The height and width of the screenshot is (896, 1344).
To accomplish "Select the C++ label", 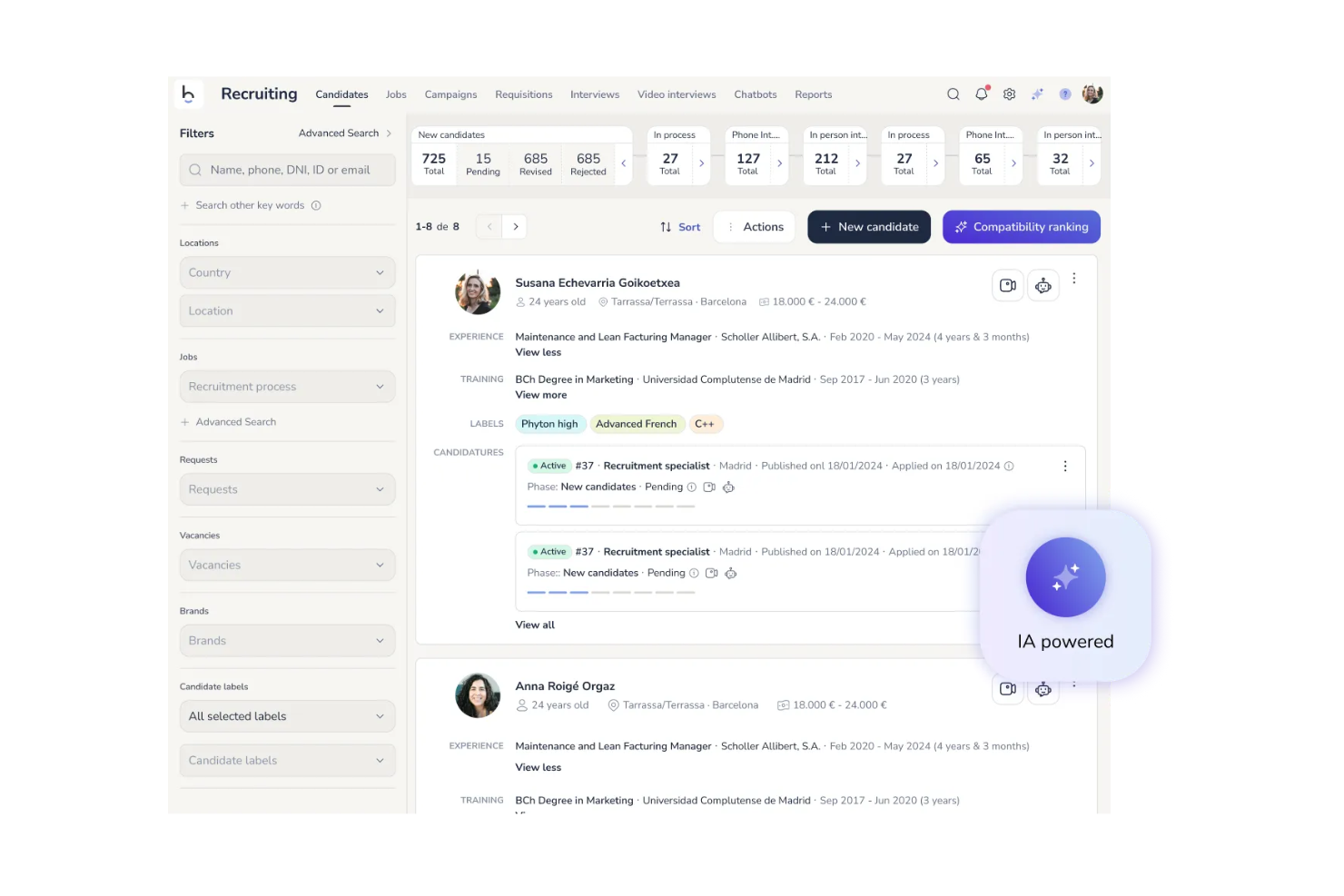I will point(705,424).
